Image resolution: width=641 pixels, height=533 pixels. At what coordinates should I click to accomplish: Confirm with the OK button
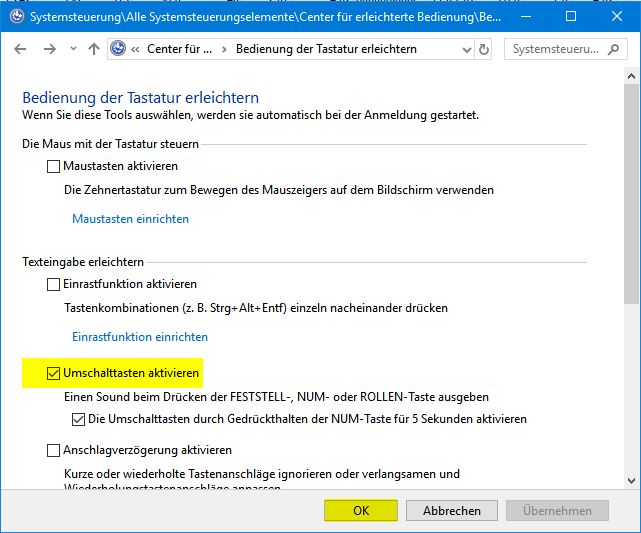pos(361,511)
